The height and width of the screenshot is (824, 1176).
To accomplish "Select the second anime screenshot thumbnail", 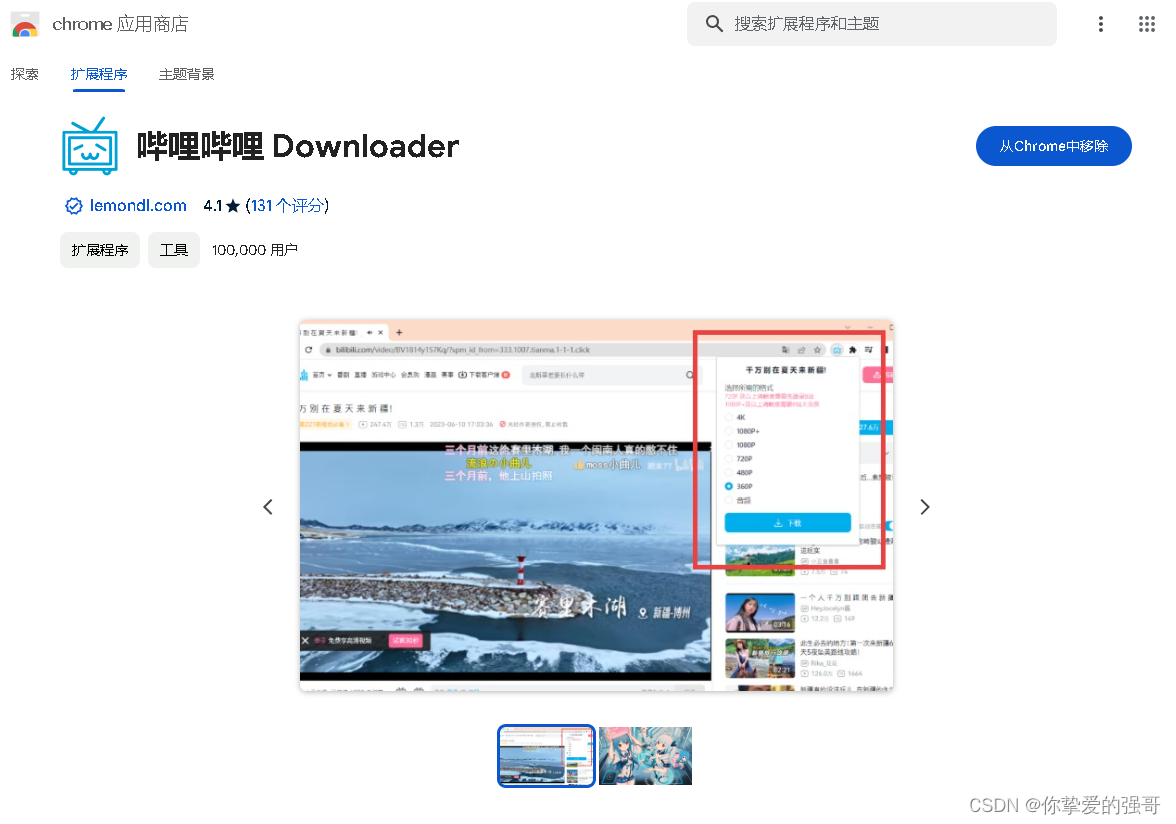I will pos(645,756).
